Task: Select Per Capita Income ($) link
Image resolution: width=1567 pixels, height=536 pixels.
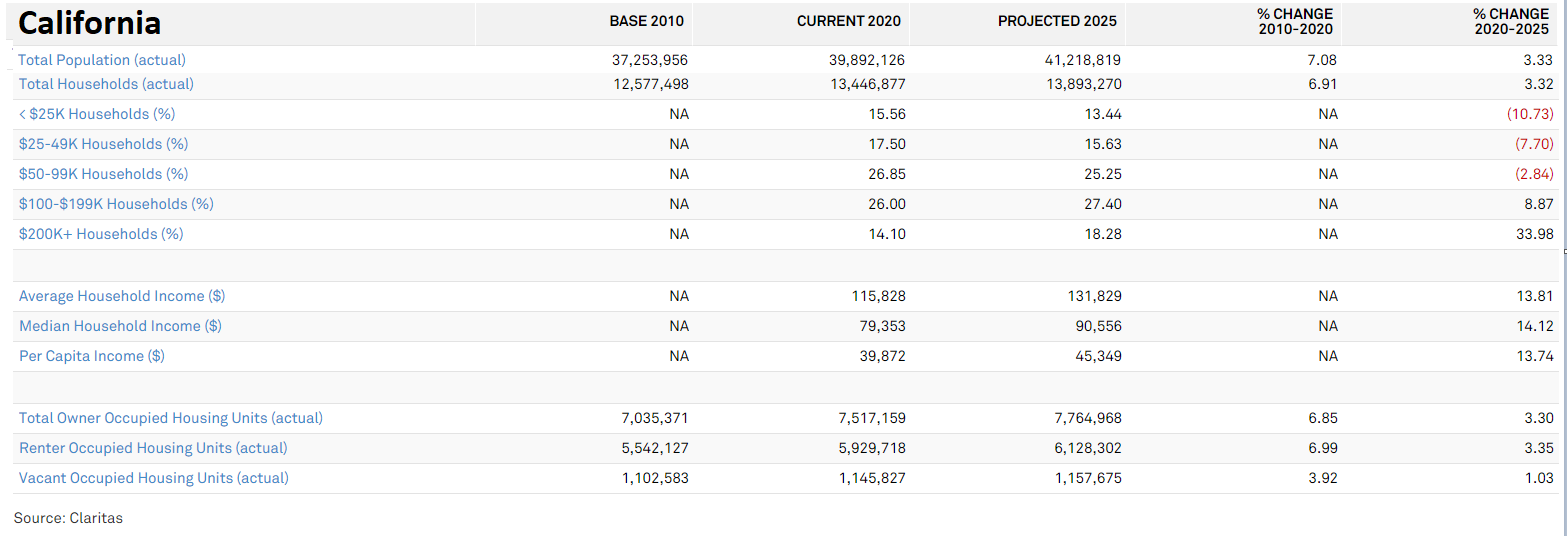Action: pyautogui.click(x=92, y=356)
